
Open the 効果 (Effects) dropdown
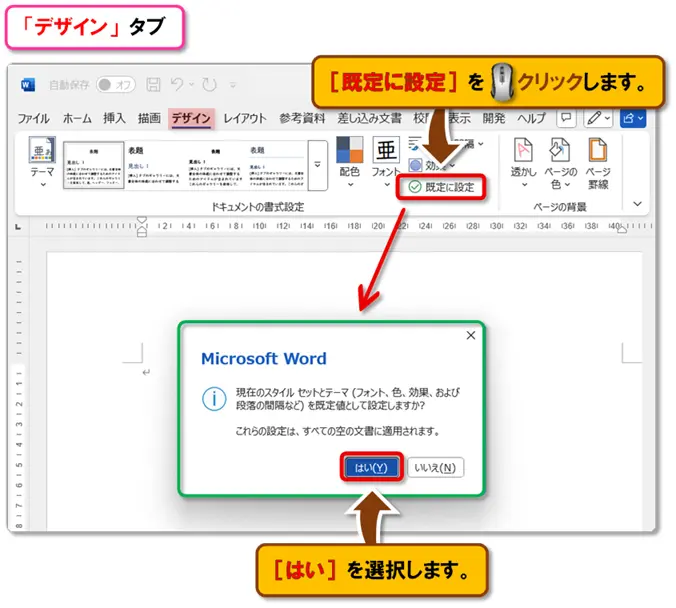tap(432, 165)
